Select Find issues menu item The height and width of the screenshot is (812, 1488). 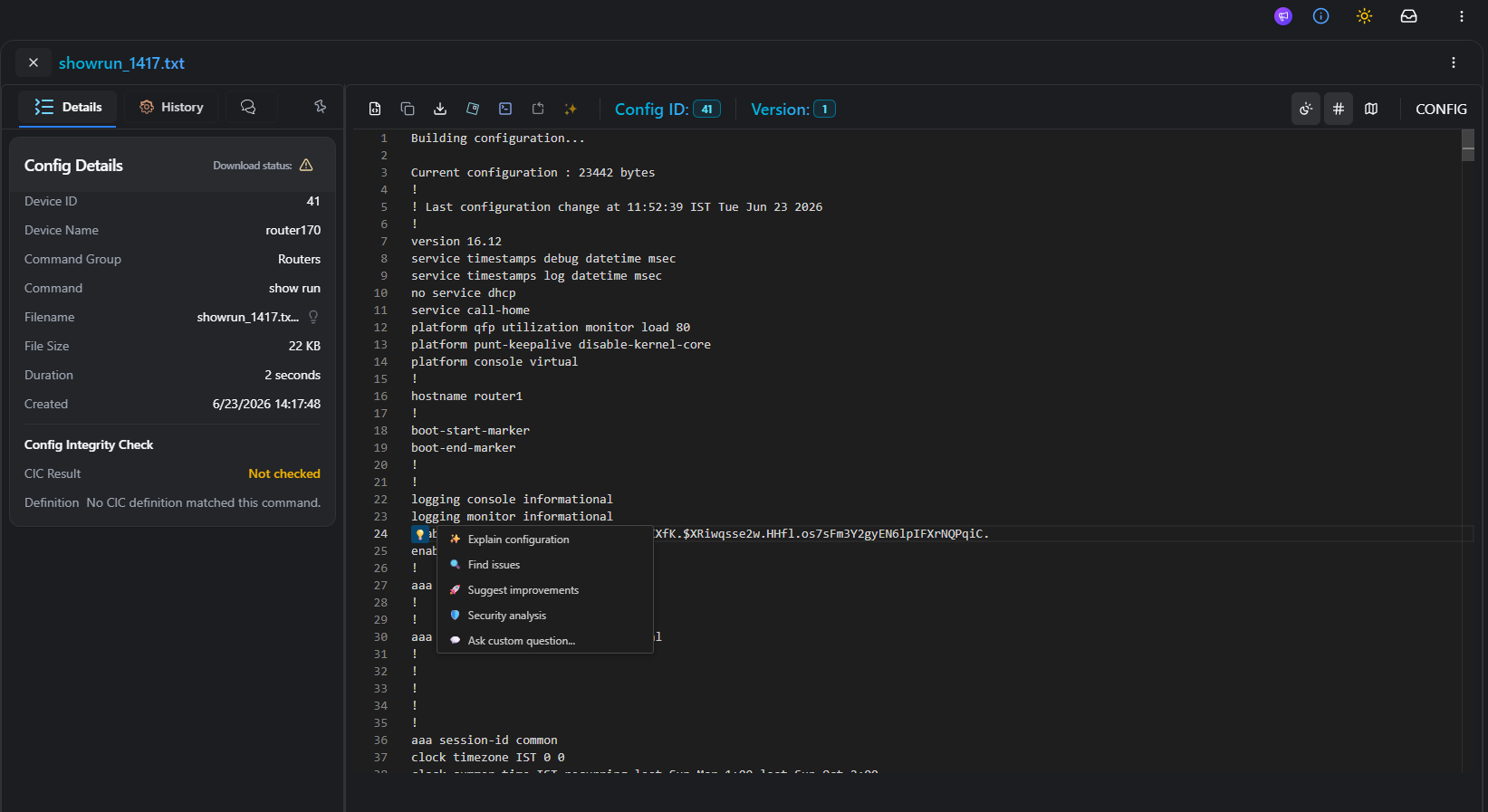(x=545, y=565)
